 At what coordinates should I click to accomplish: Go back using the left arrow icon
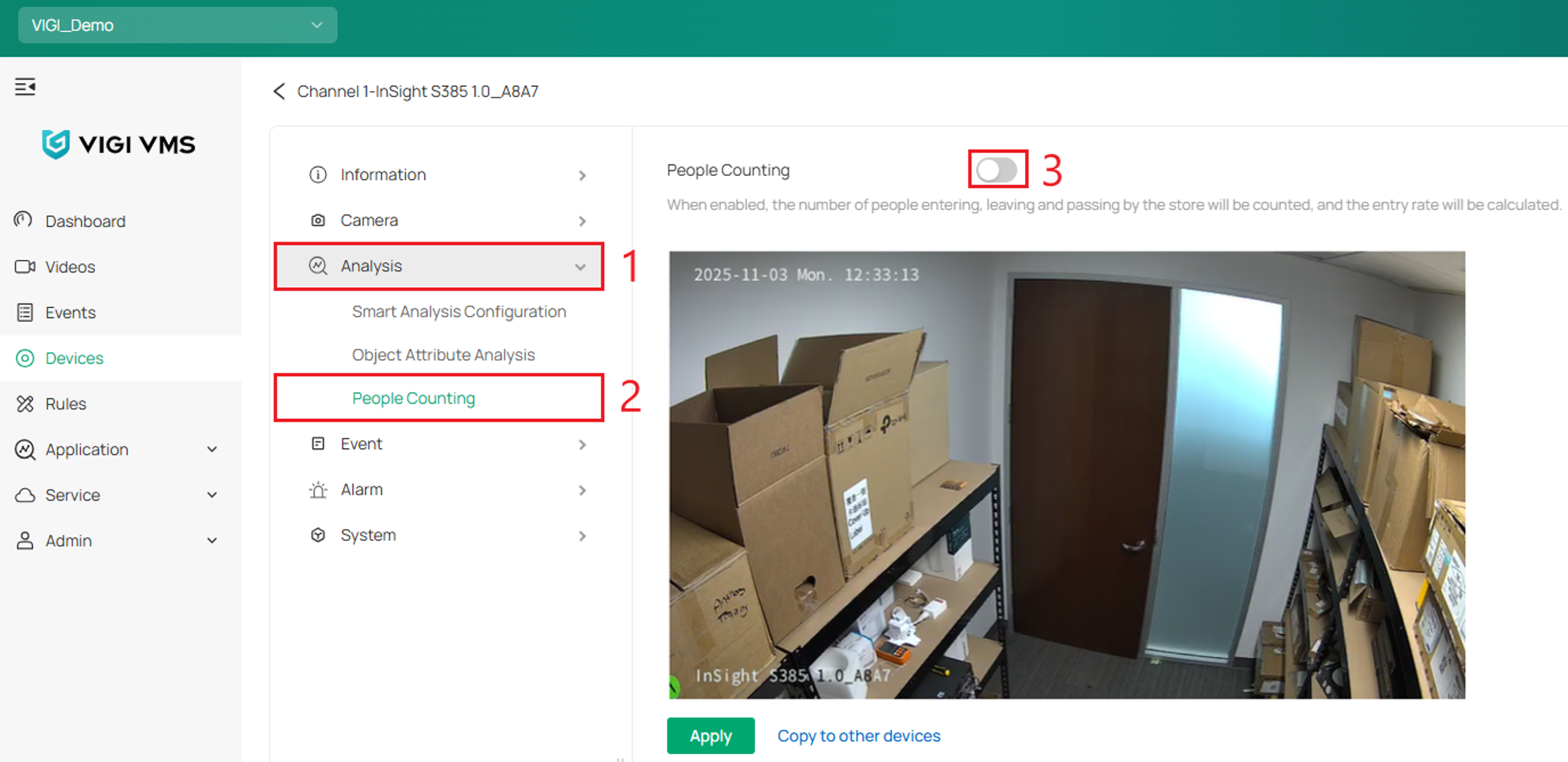279,91
